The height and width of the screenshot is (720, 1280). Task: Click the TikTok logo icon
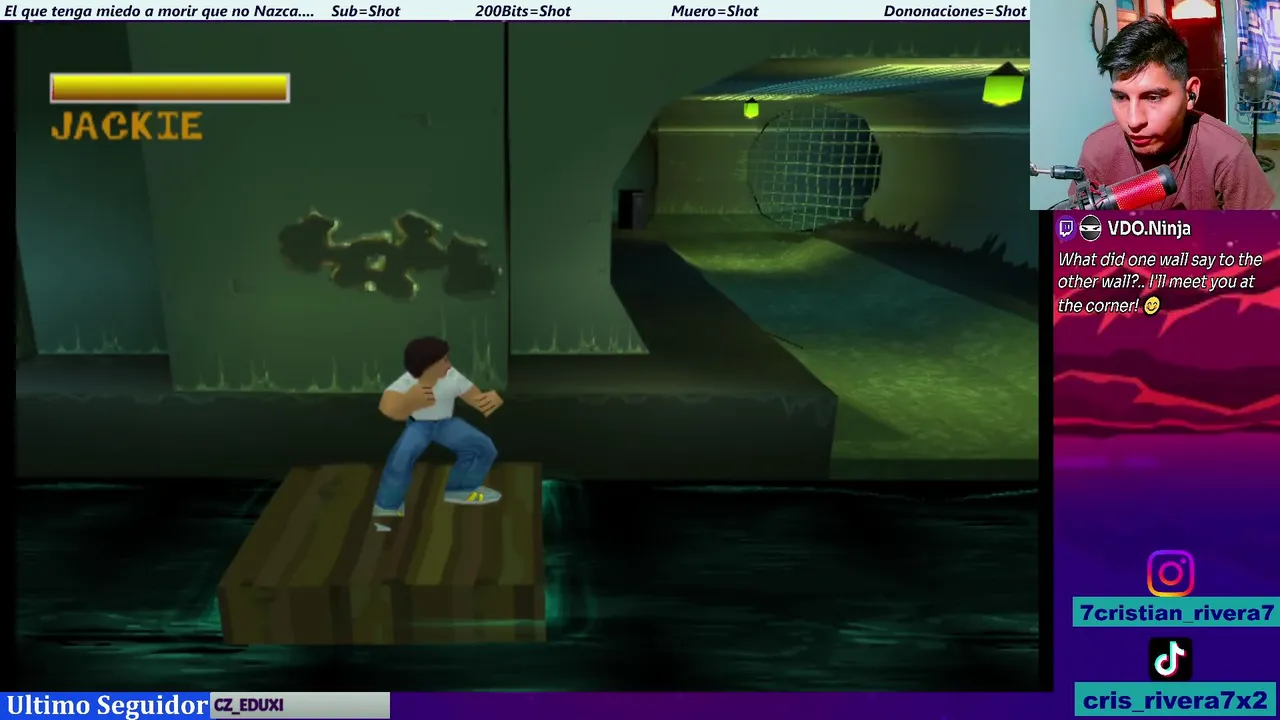click(1170, 658)
